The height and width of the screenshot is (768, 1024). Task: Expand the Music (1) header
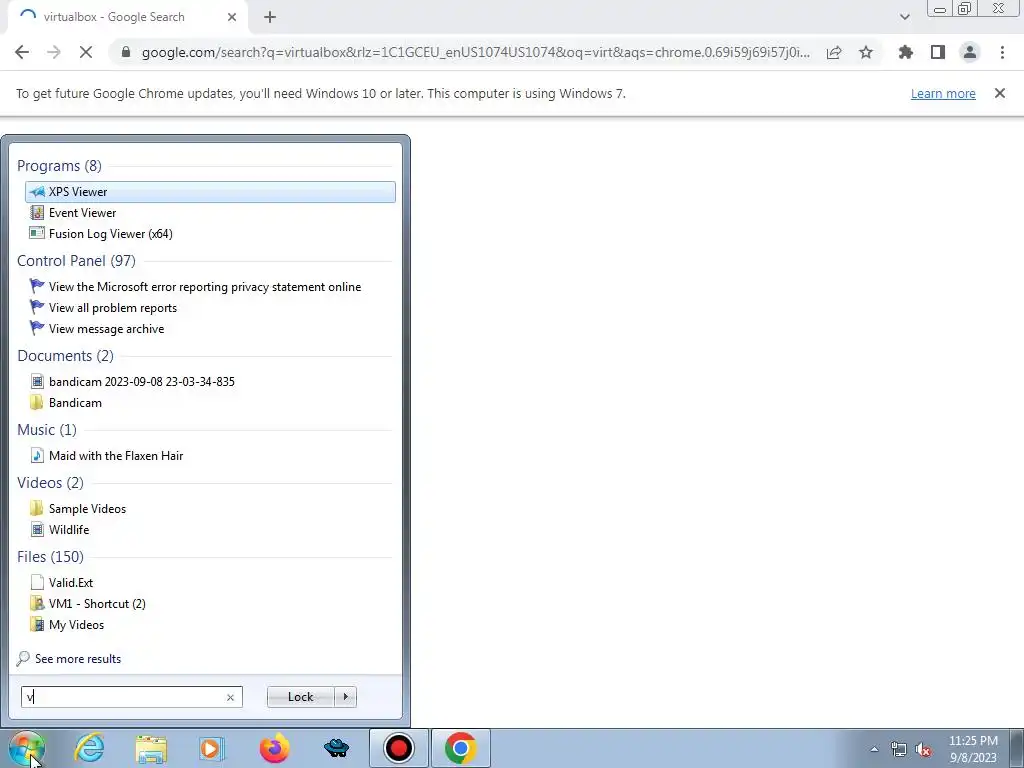[x=46, y=430]
